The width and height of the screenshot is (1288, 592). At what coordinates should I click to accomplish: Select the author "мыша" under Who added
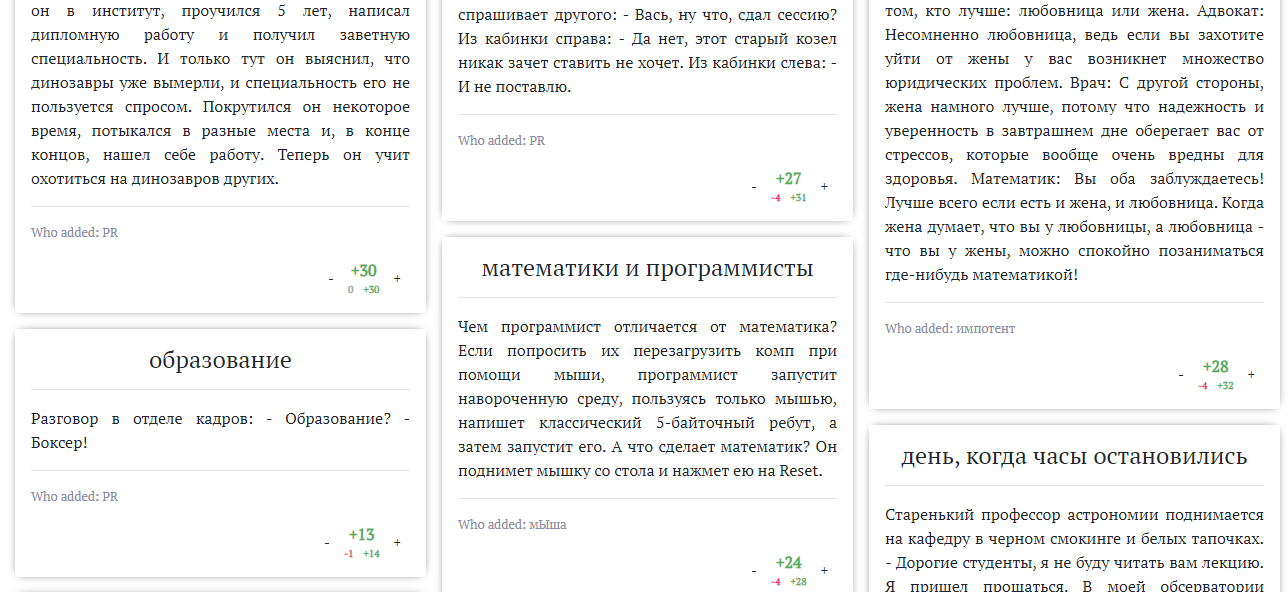tap(547, 525)
